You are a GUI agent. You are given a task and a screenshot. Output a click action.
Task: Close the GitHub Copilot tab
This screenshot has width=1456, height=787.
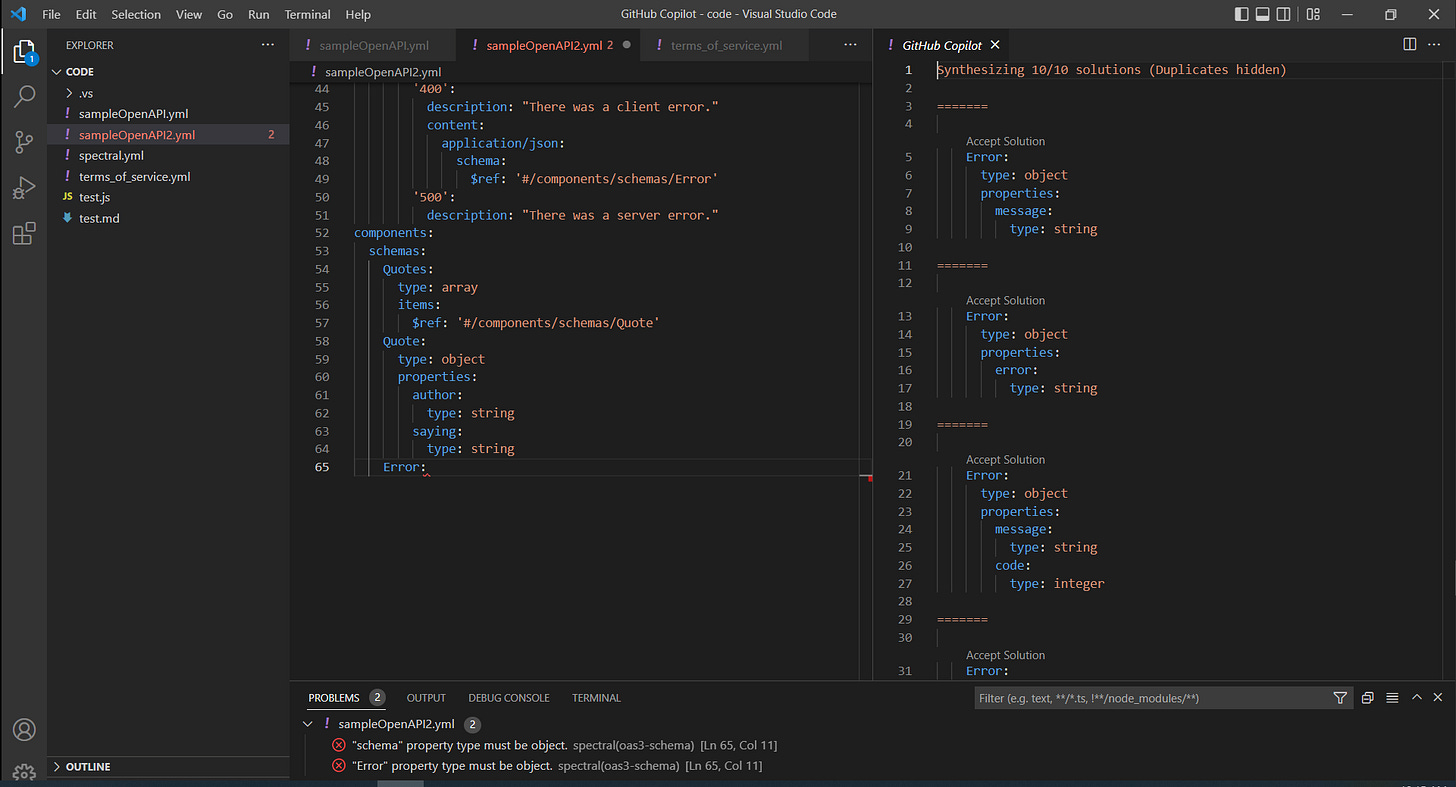[995, 45]
